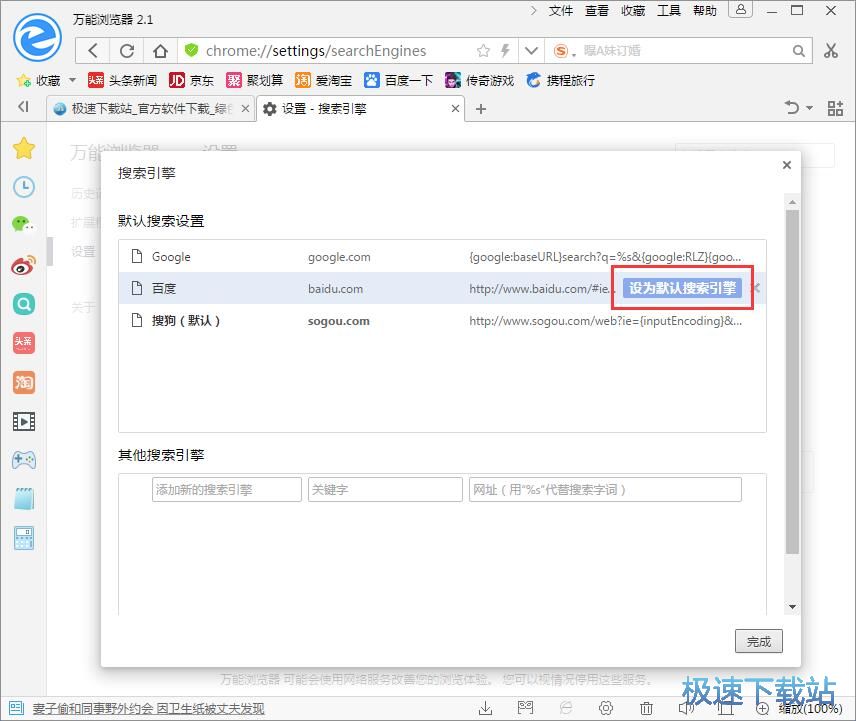Click the dialog scrollbar down arrow
This screenshot has width=856, height=721.
[x=792, y=607]
